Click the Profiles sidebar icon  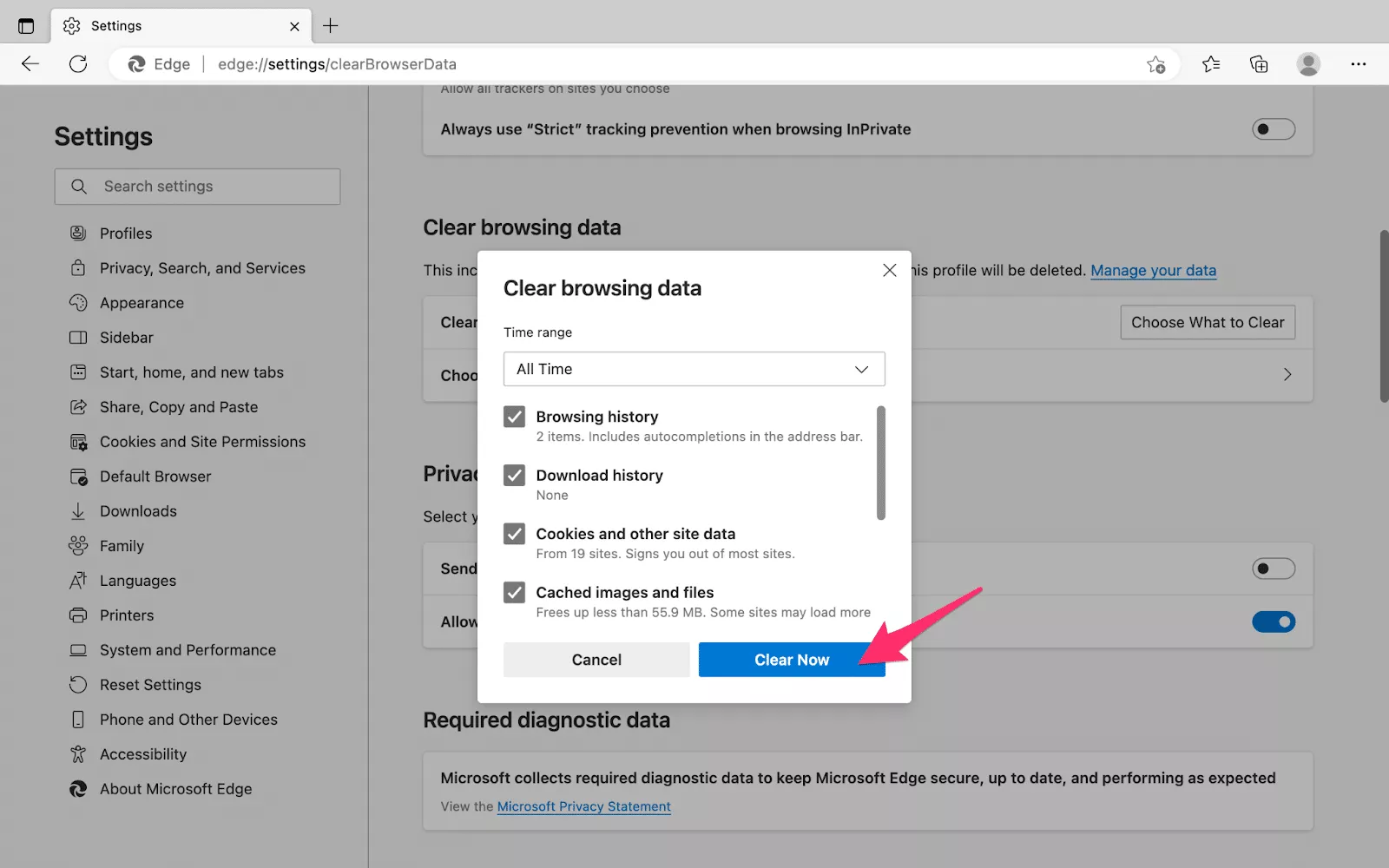pyautogui.click(x=78, y=233)
